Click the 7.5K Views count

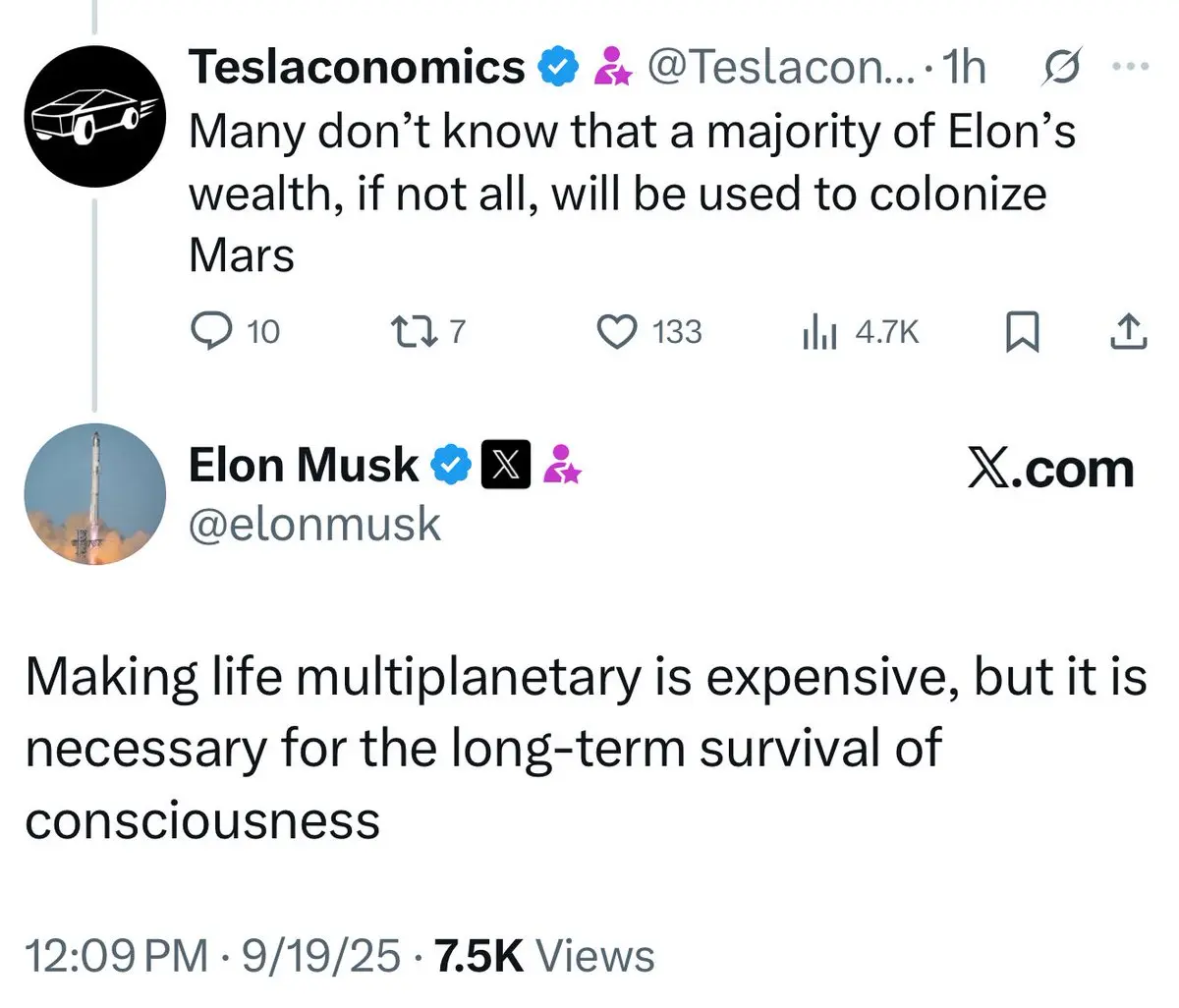click(544, 956)
